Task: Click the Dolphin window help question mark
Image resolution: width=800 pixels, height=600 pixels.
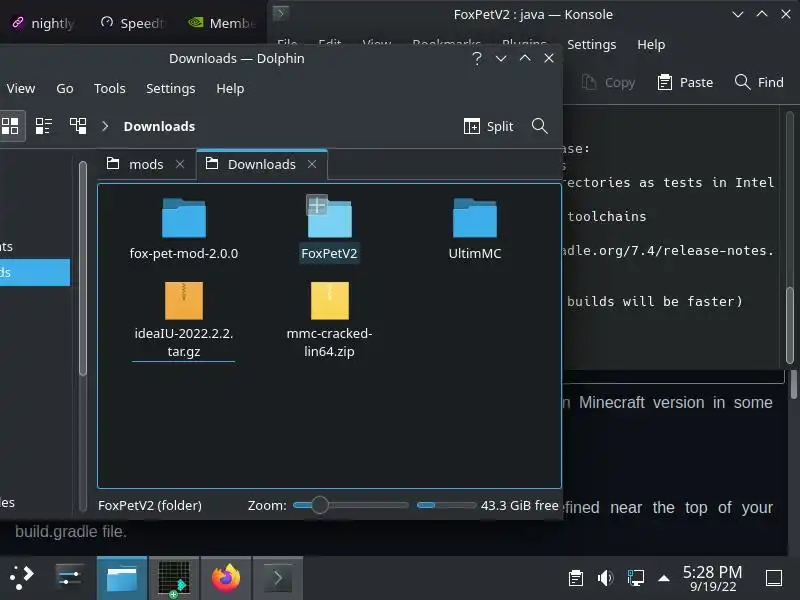Action: (477, 58)
